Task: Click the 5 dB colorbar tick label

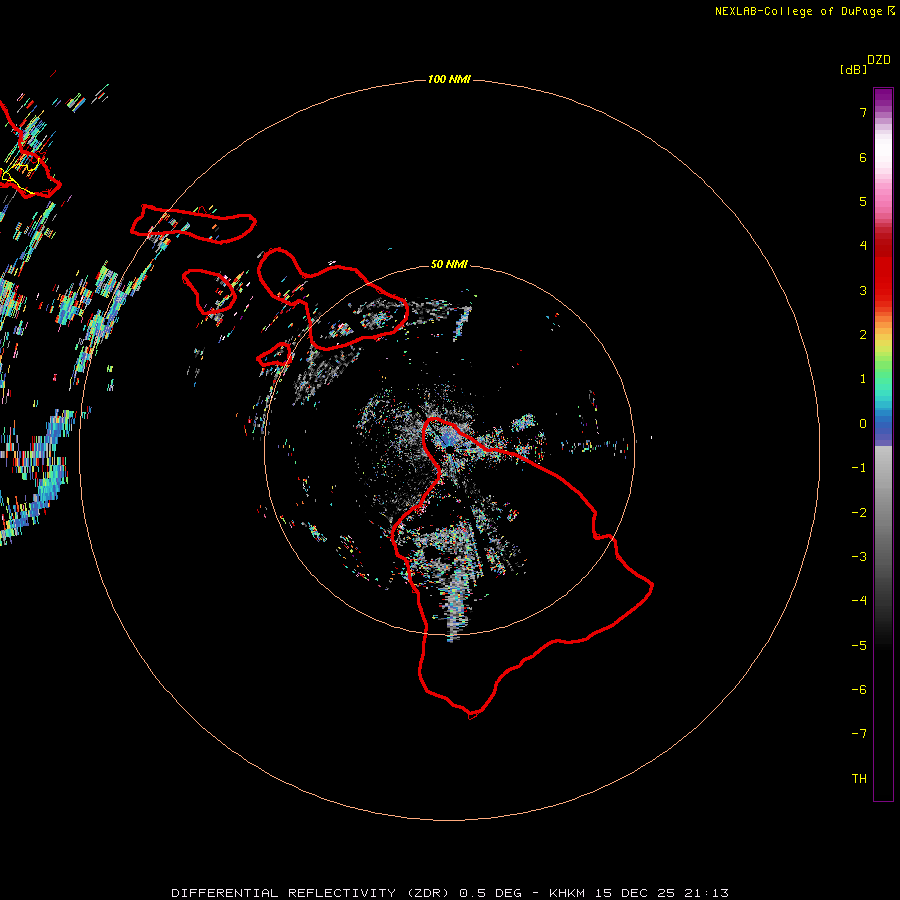Action: (863, 201)
